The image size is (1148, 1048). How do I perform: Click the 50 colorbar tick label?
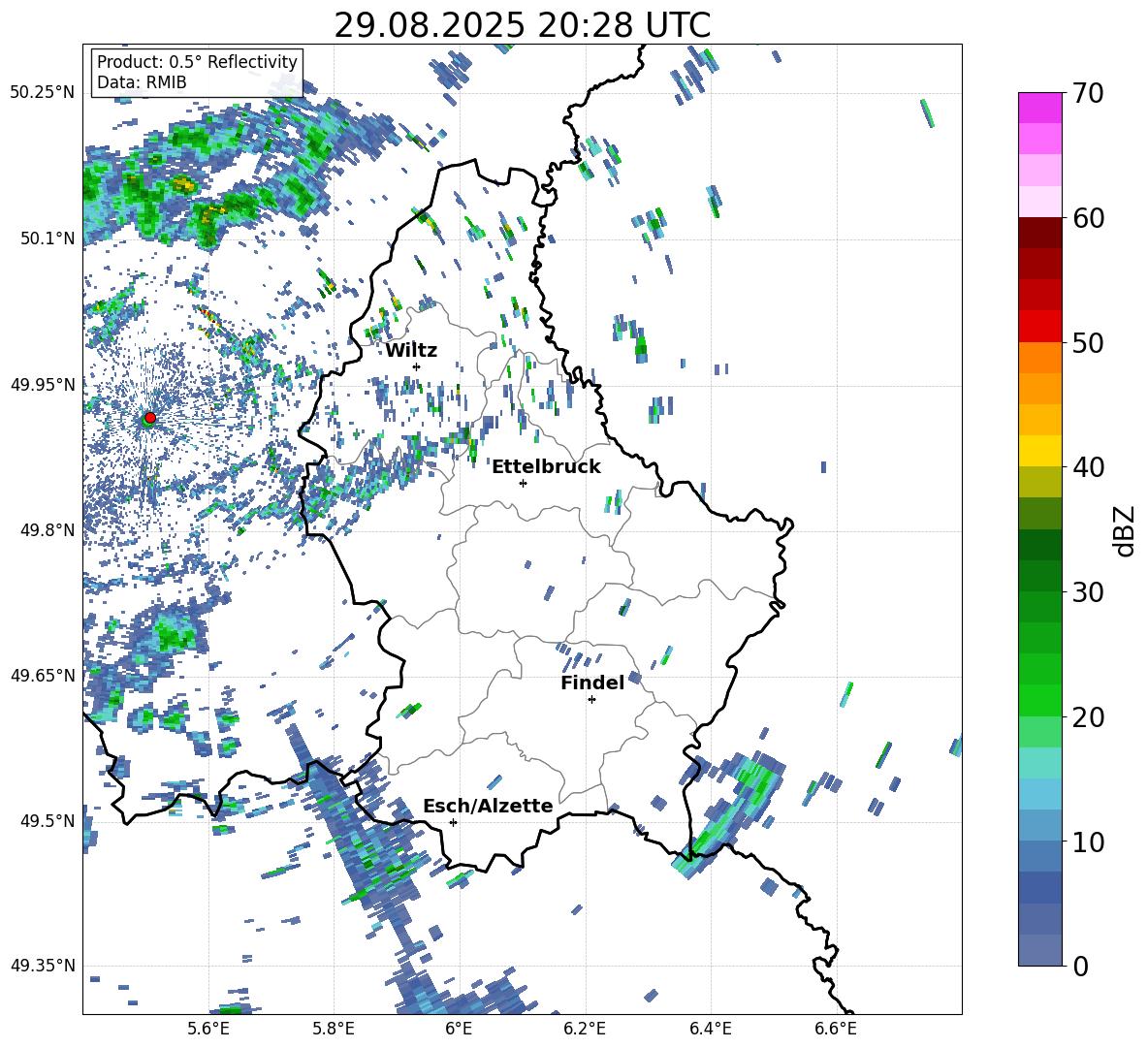[1088, 342]
